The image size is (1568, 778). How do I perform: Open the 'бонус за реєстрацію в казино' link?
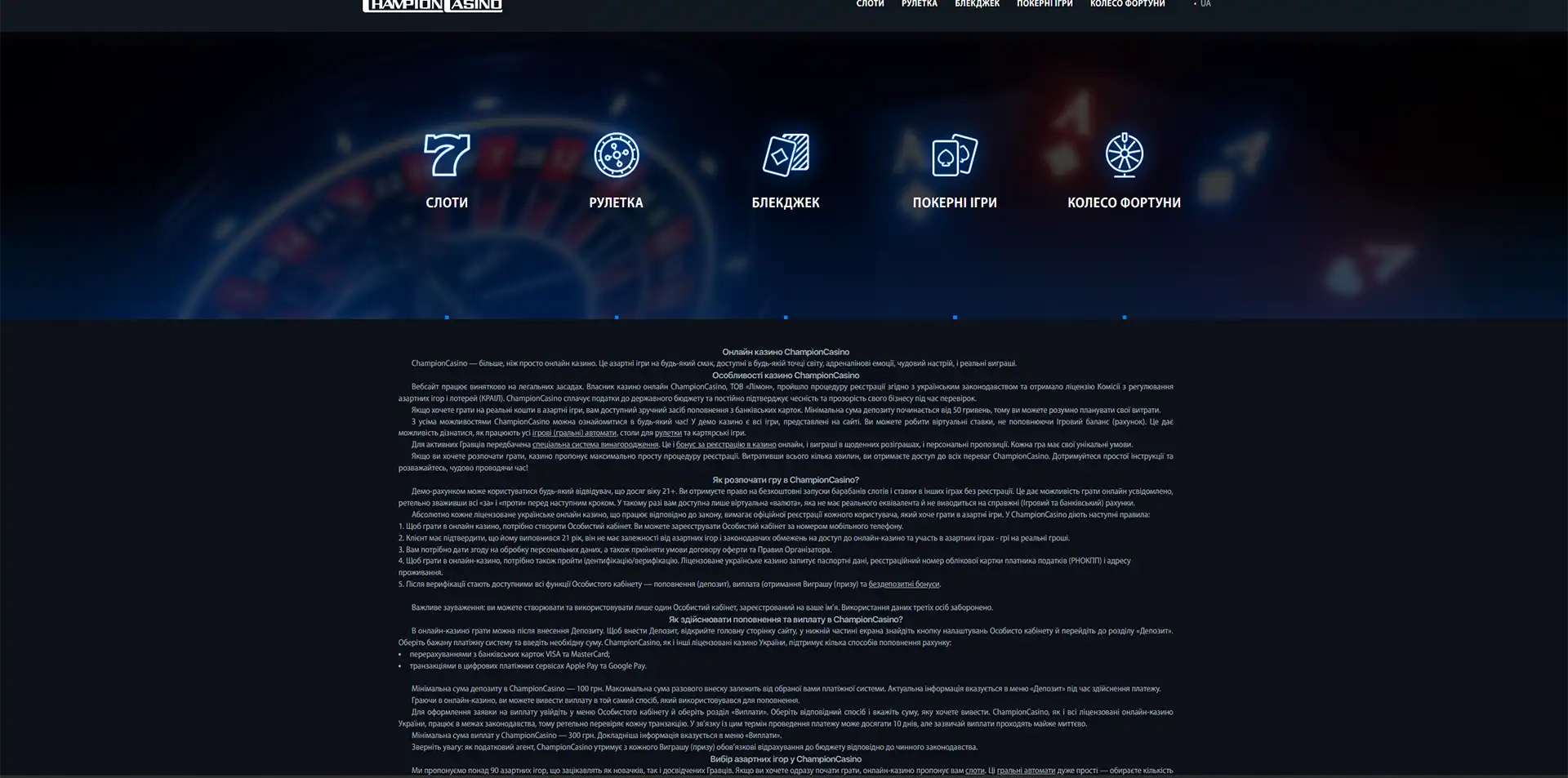tap(725, 445)
